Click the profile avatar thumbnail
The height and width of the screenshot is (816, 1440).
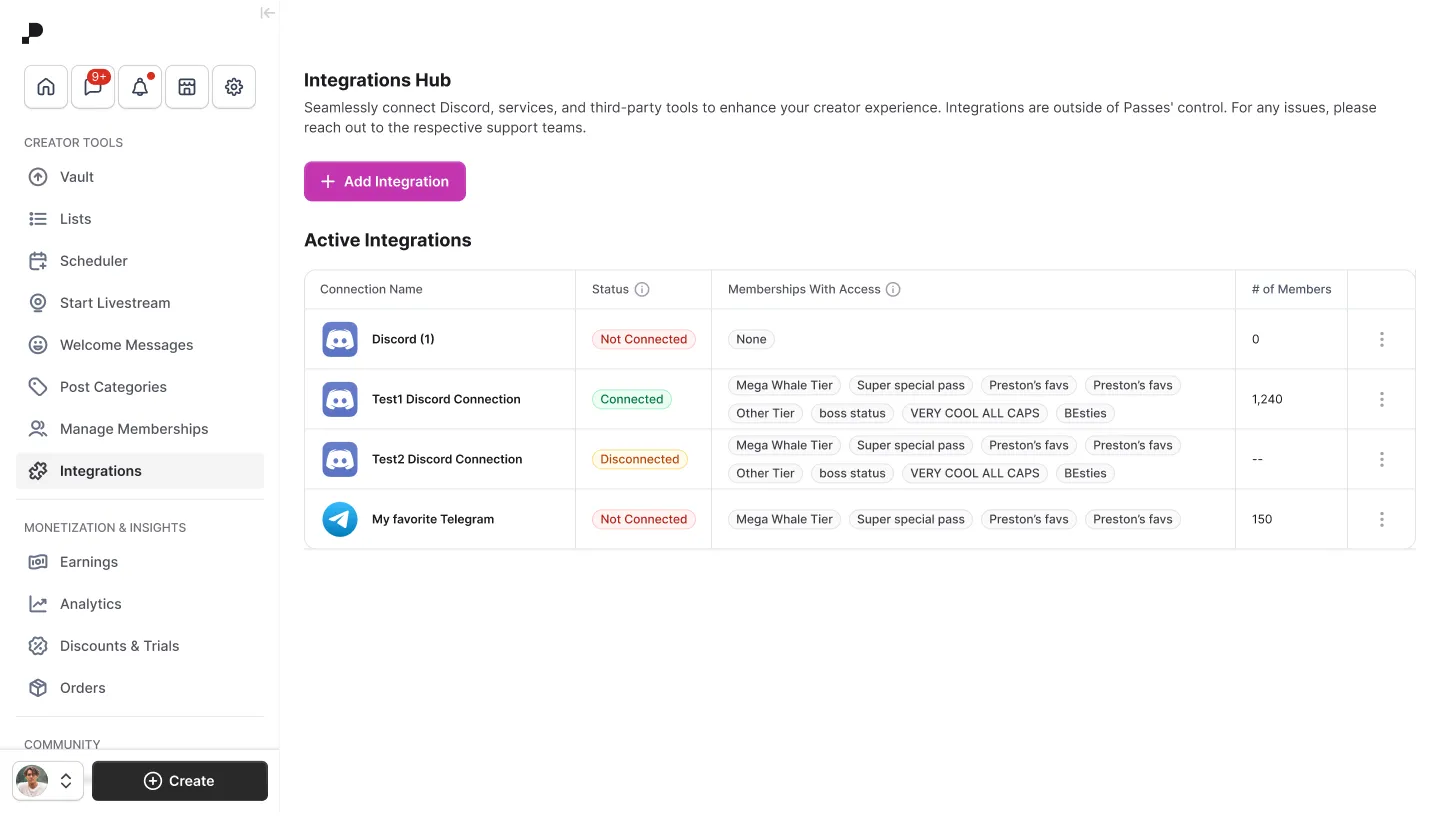[31, 781]
